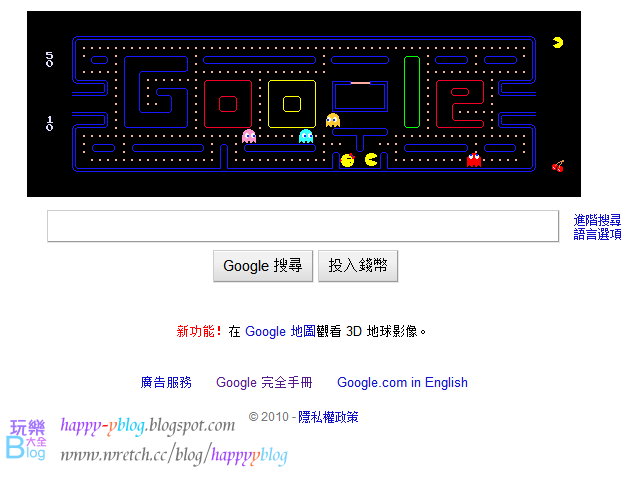Screen dimensions: 640x480
Task: Open Google.com in English link
Action: 402,382
